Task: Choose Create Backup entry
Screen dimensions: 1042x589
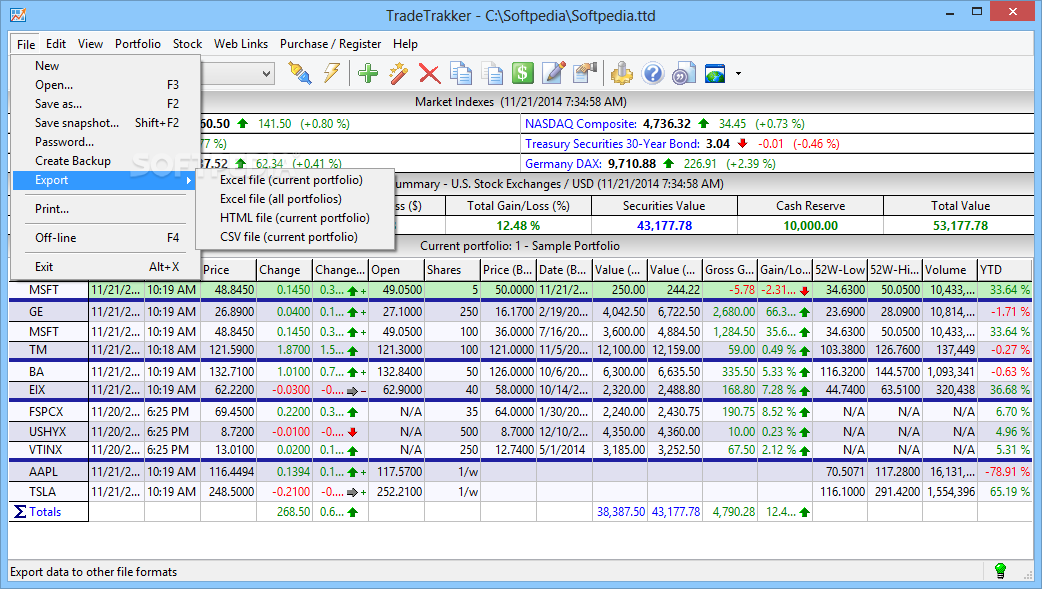Action: pos(106,161)
